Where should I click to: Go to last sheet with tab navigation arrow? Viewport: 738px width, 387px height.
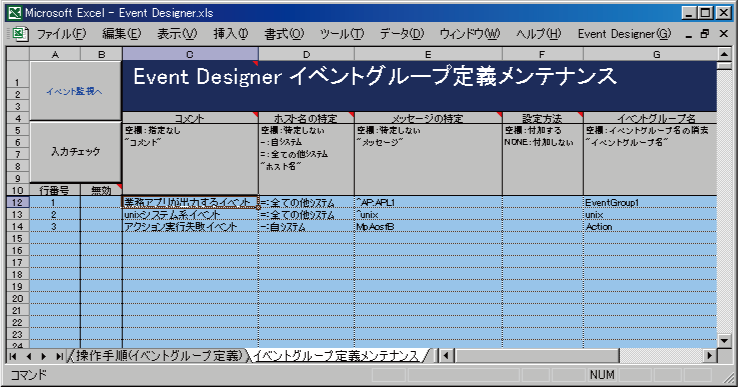pos(59,356)
